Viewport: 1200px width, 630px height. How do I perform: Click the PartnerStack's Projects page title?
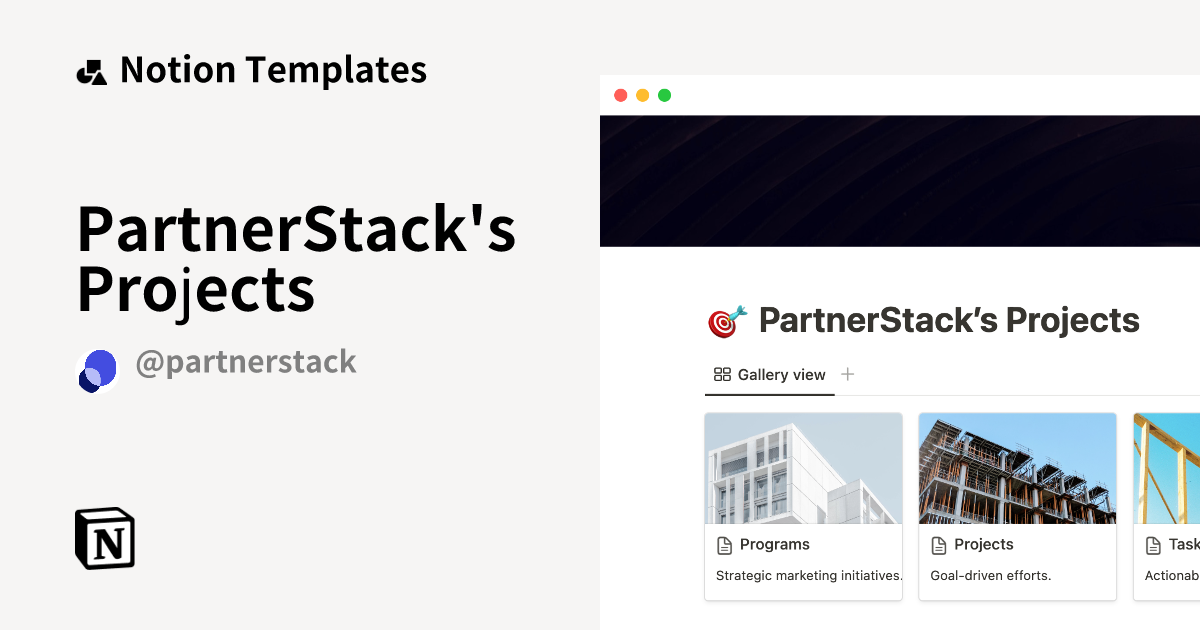click(949, 320)
